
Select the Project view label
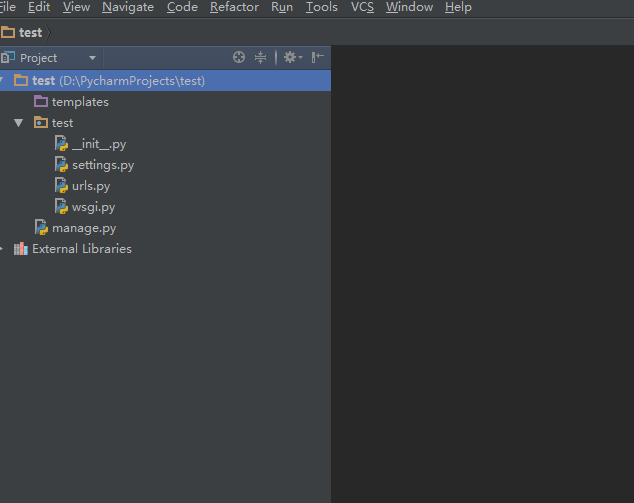pos(38,58)
